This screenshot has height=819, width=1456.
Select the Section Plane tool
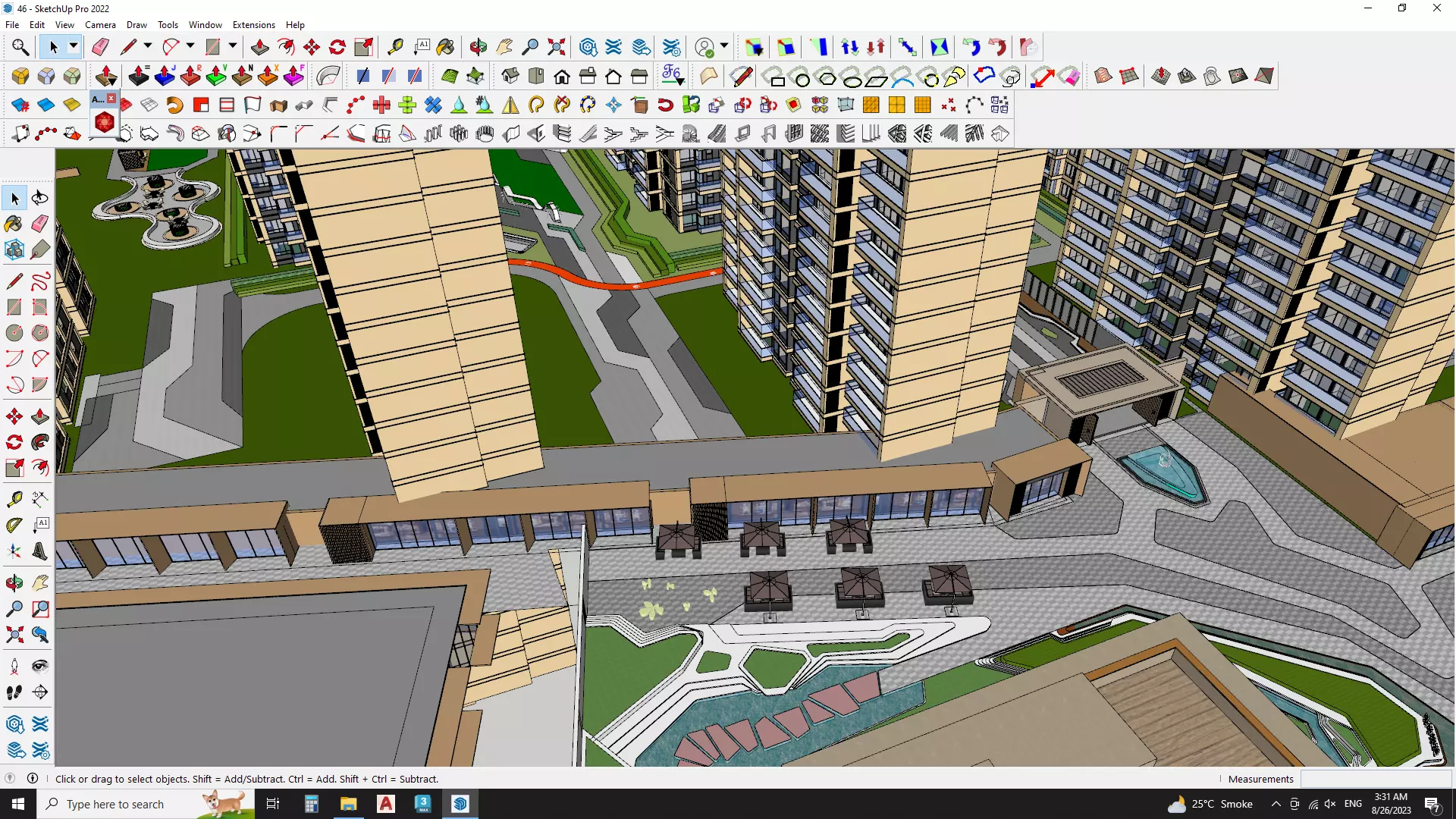(40, 692)
